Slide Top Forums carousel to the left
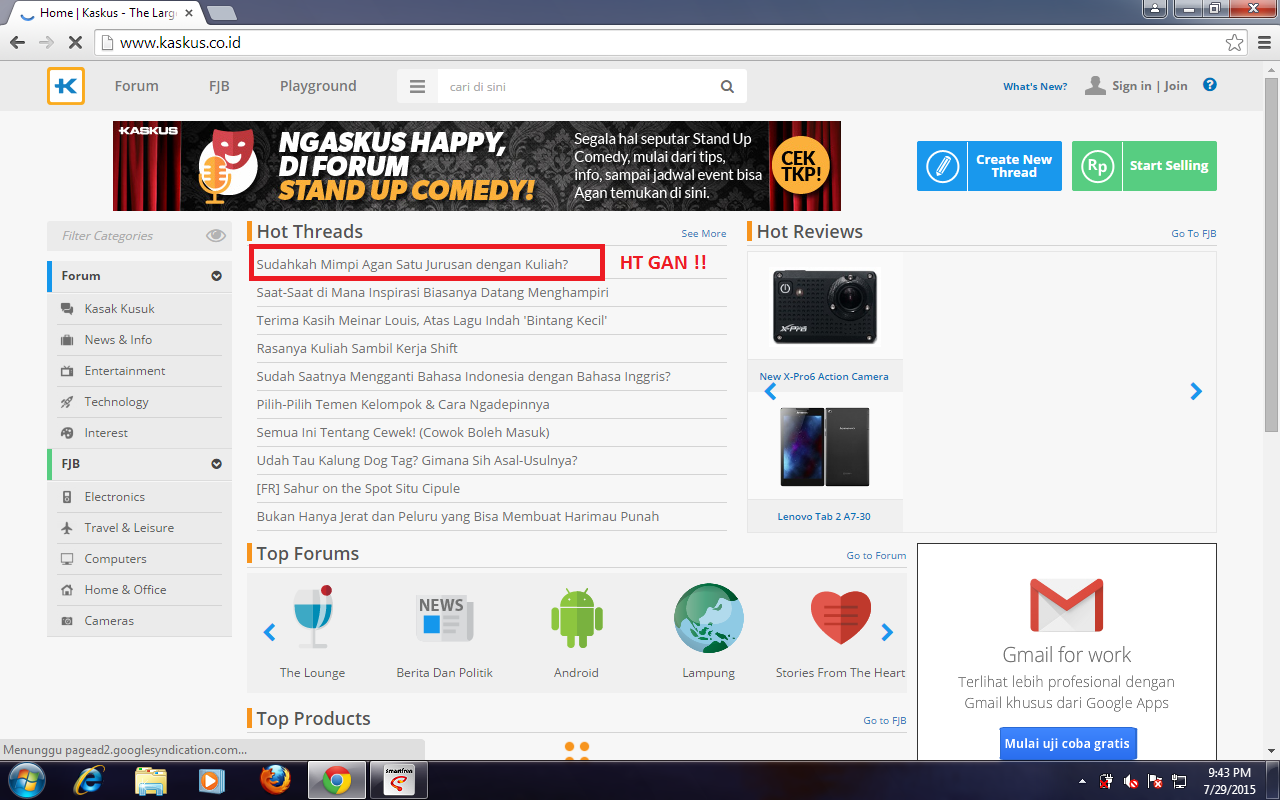The image size is (1280, 800). point(269,632)
